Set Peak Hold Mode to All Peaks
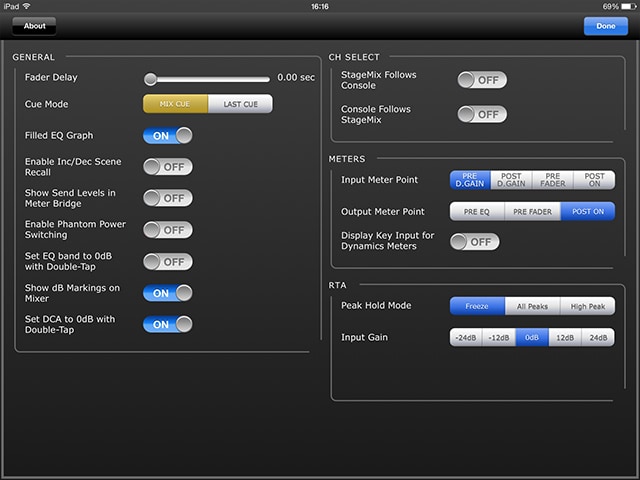 click(x=531, y=306)
